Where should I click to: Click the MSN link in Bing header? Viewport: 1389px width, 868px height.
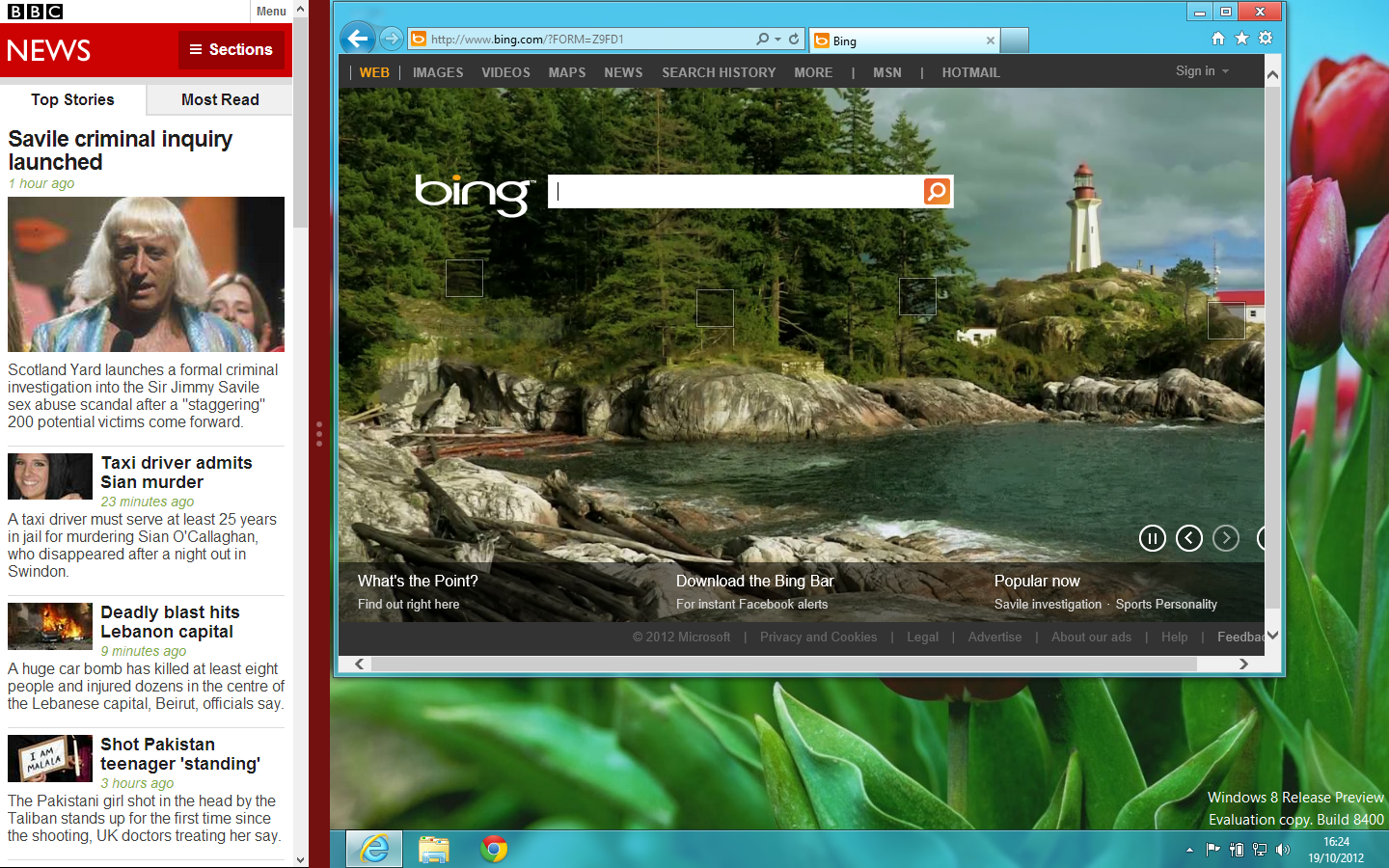(887, 72)
